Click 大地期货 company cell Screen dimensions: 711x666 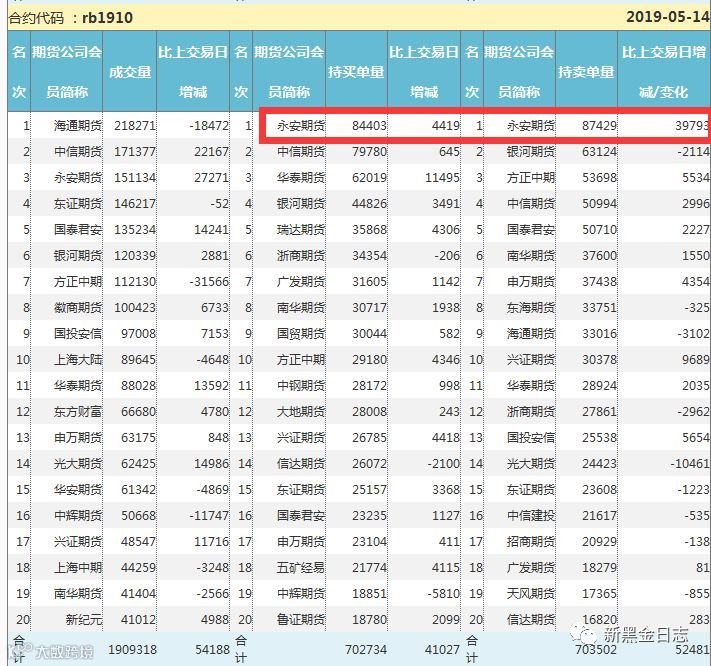301,412
